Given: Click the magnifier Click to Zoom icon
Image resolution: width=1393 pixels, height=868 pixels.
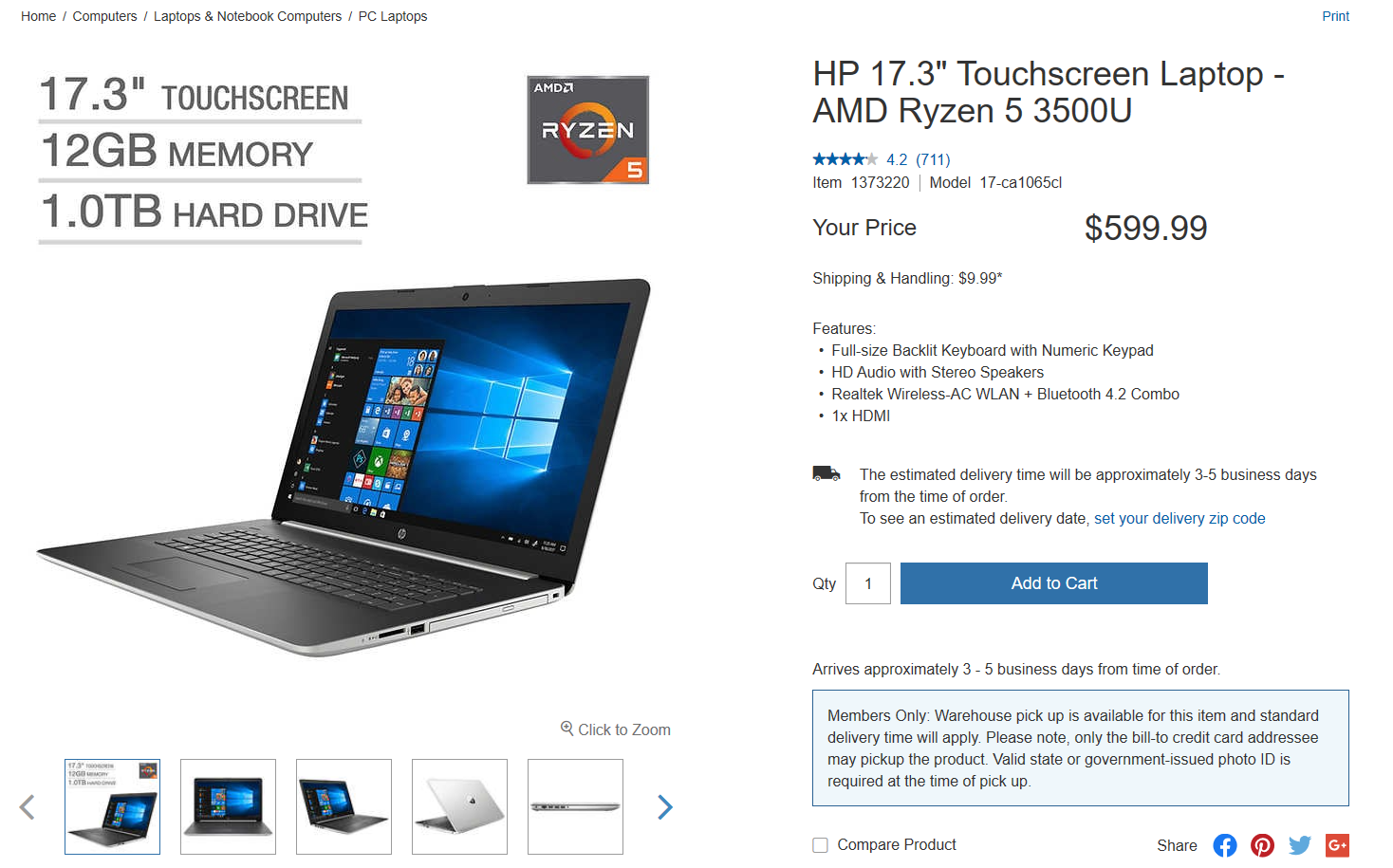Looking at the screenshot, I should coord(566,729).
